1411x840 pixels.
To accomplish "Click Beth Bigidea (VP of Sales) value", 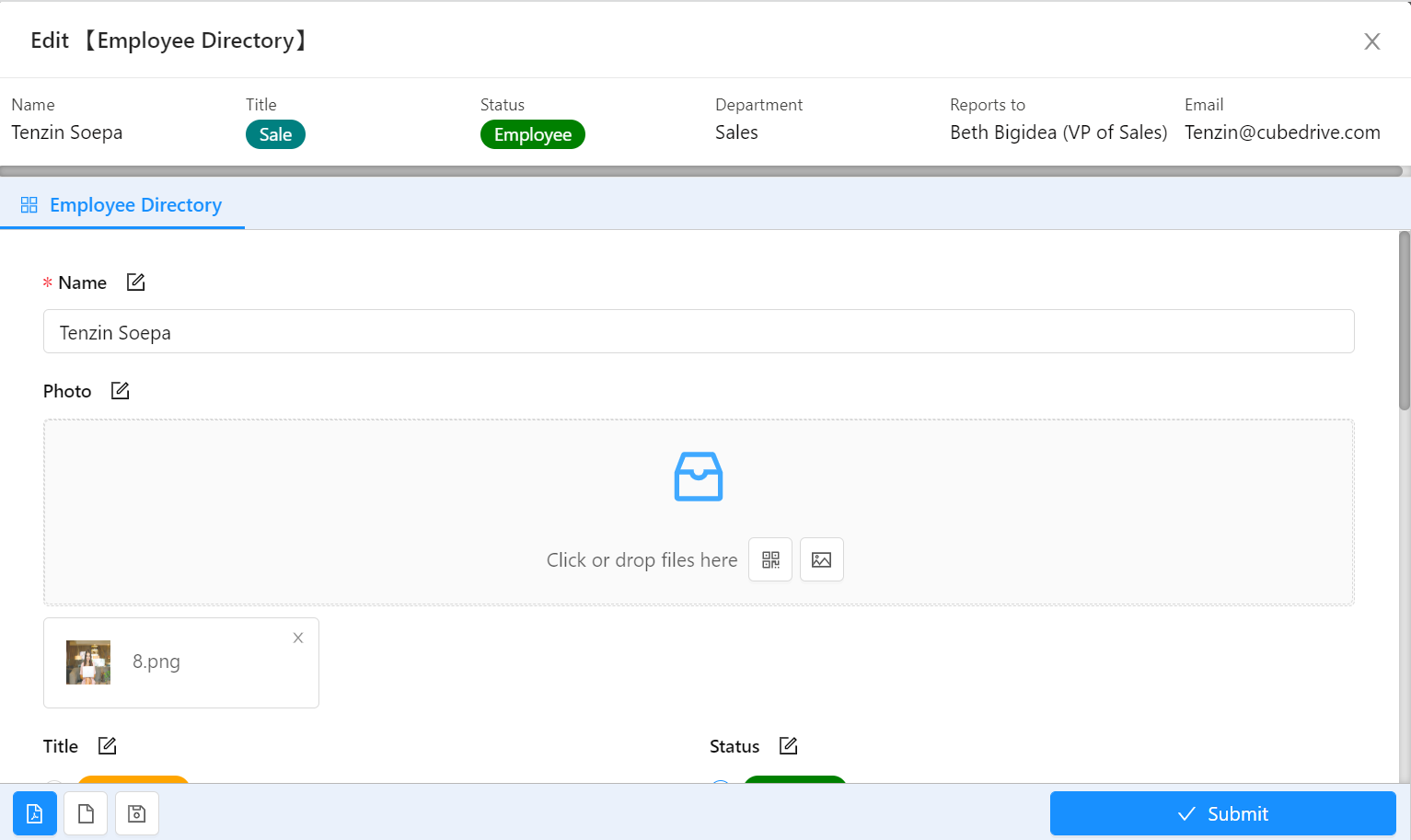I will 1058,132.
